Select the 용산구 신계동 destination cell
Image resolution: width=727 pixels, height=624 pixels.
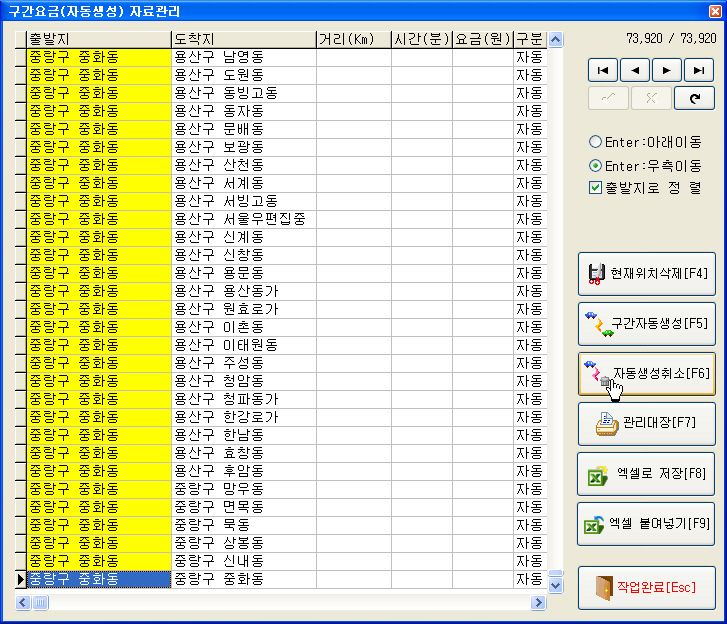244,238
